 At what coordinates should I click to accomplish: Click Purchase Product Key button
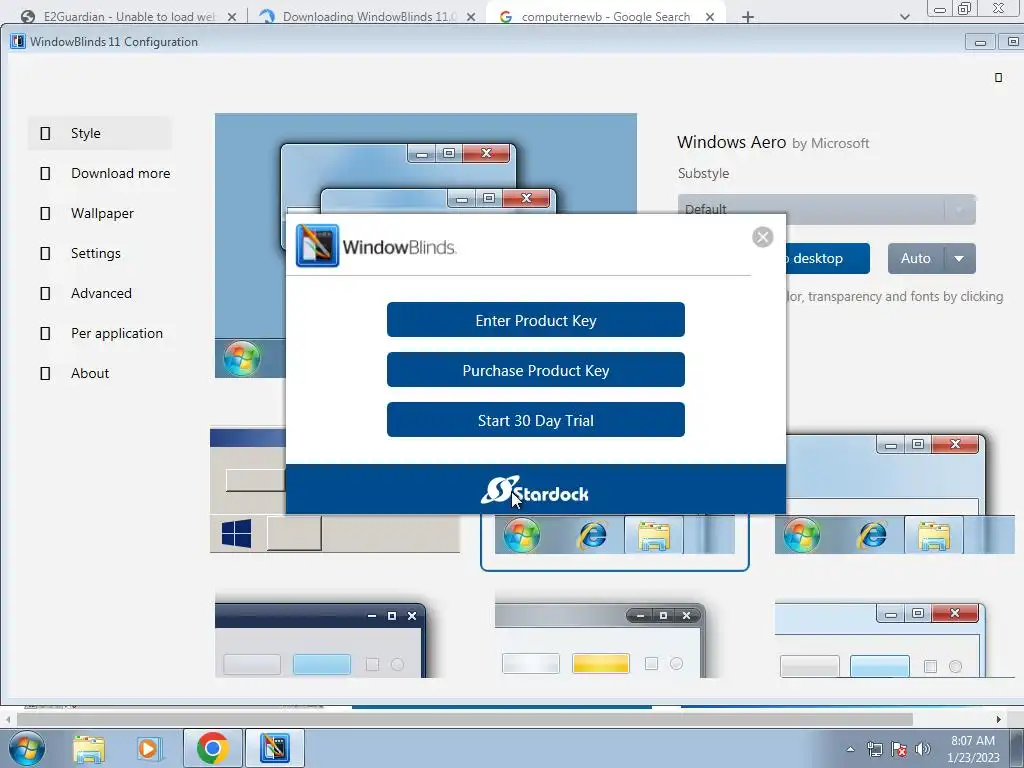536,370
